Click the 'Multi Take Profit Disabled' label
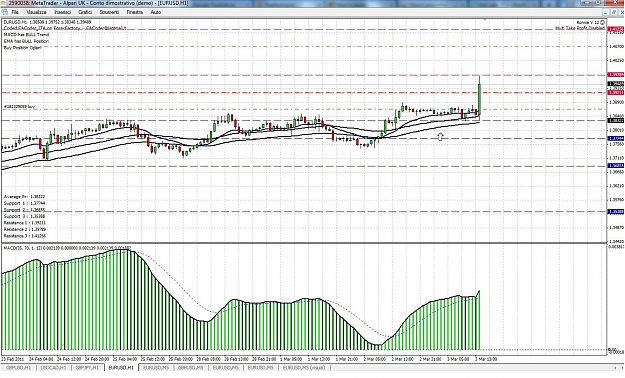The height and width of the screenshot is (378, 625). [580, 28]
